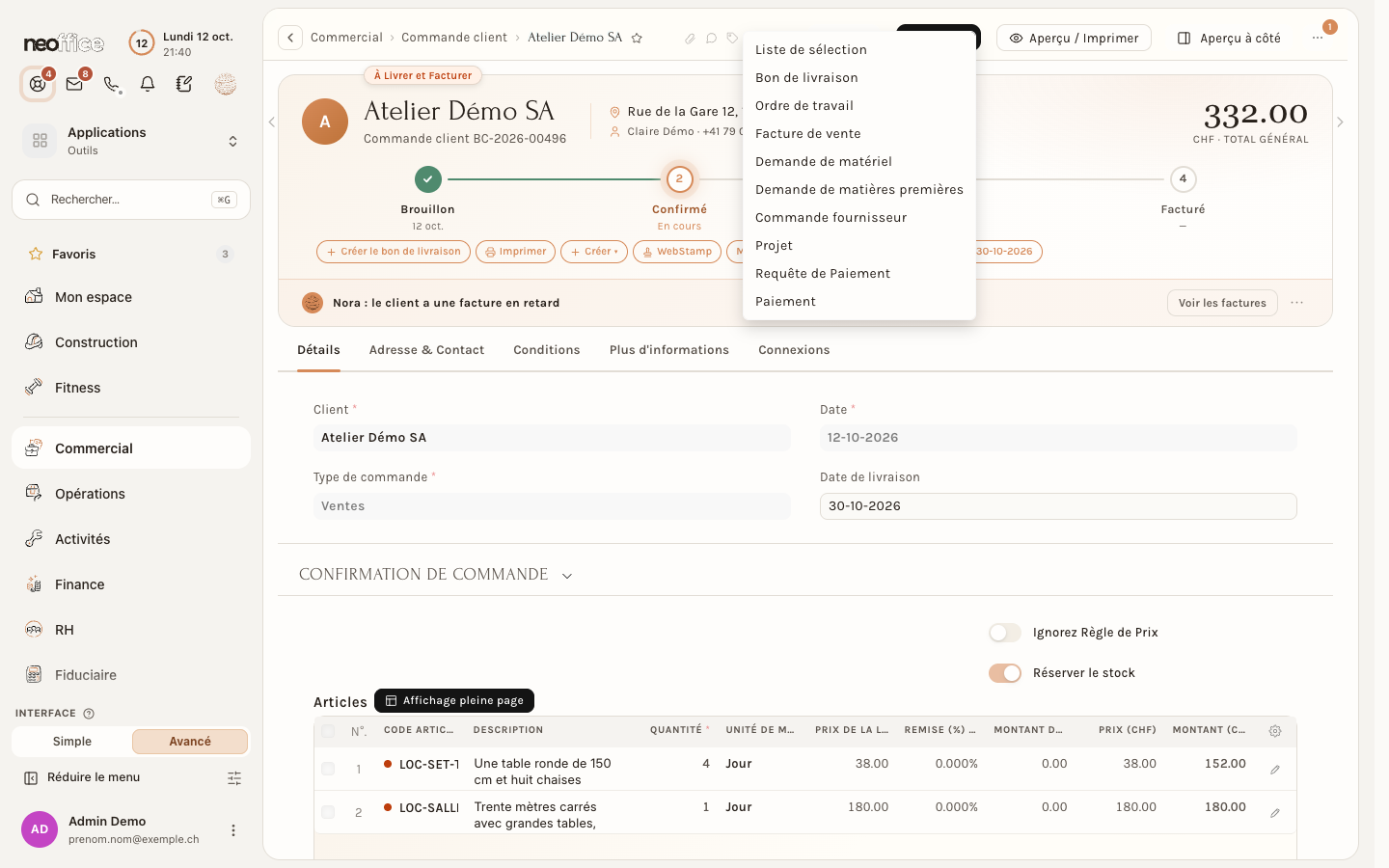Click Créer le bon de livraison
This screenshot has width=1389, height=868.
[x=394, y=252]
